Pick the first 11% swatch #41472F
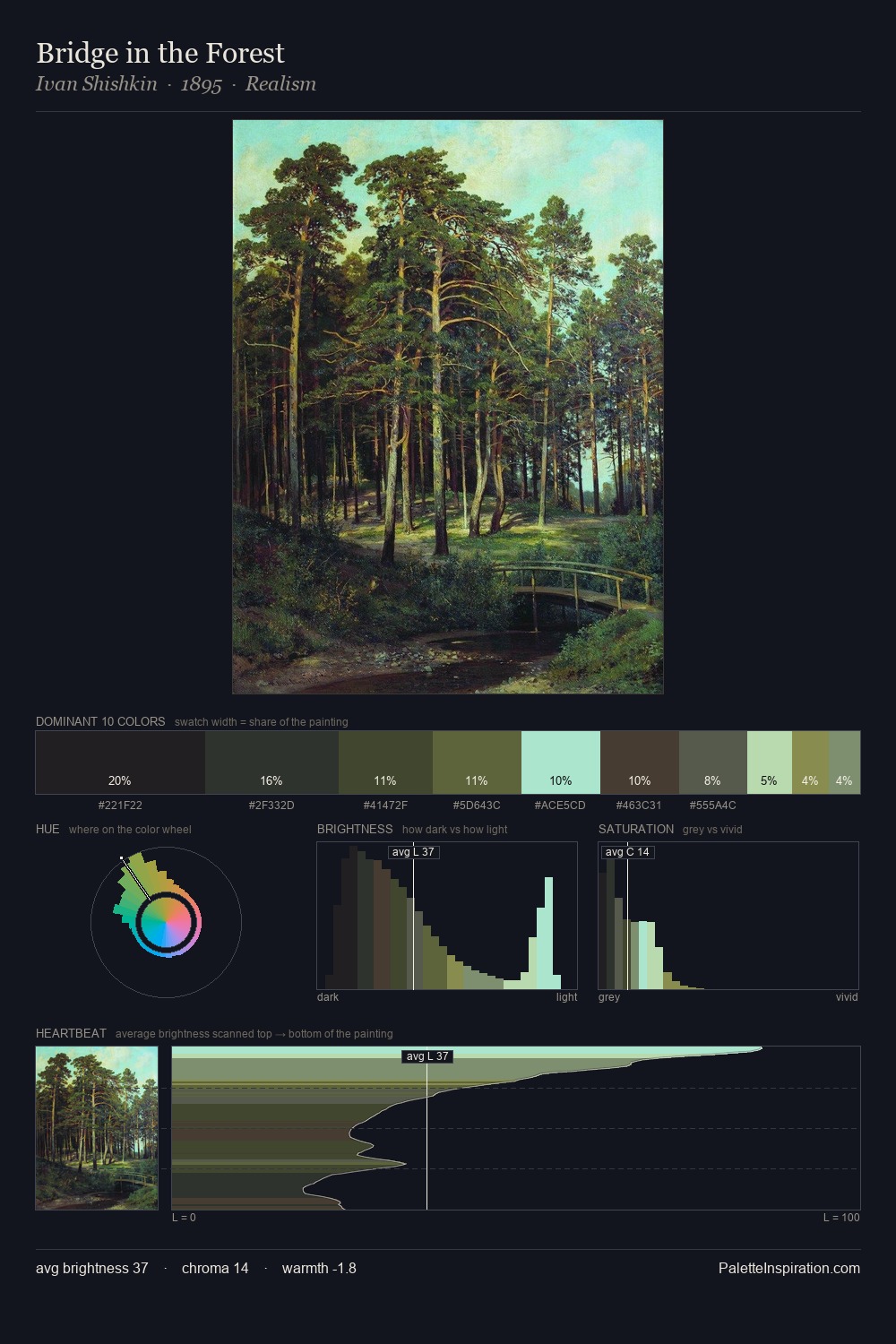The height and width of the screenshot is (1344, 896). click(385, 762)
